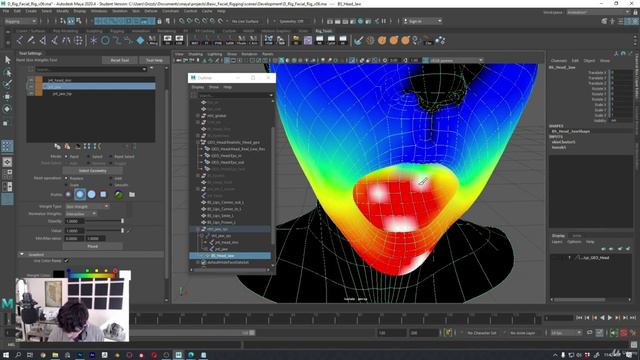Click the Tool Help button
The height and width of the screenshot is (360, 640).
(155, 60)
